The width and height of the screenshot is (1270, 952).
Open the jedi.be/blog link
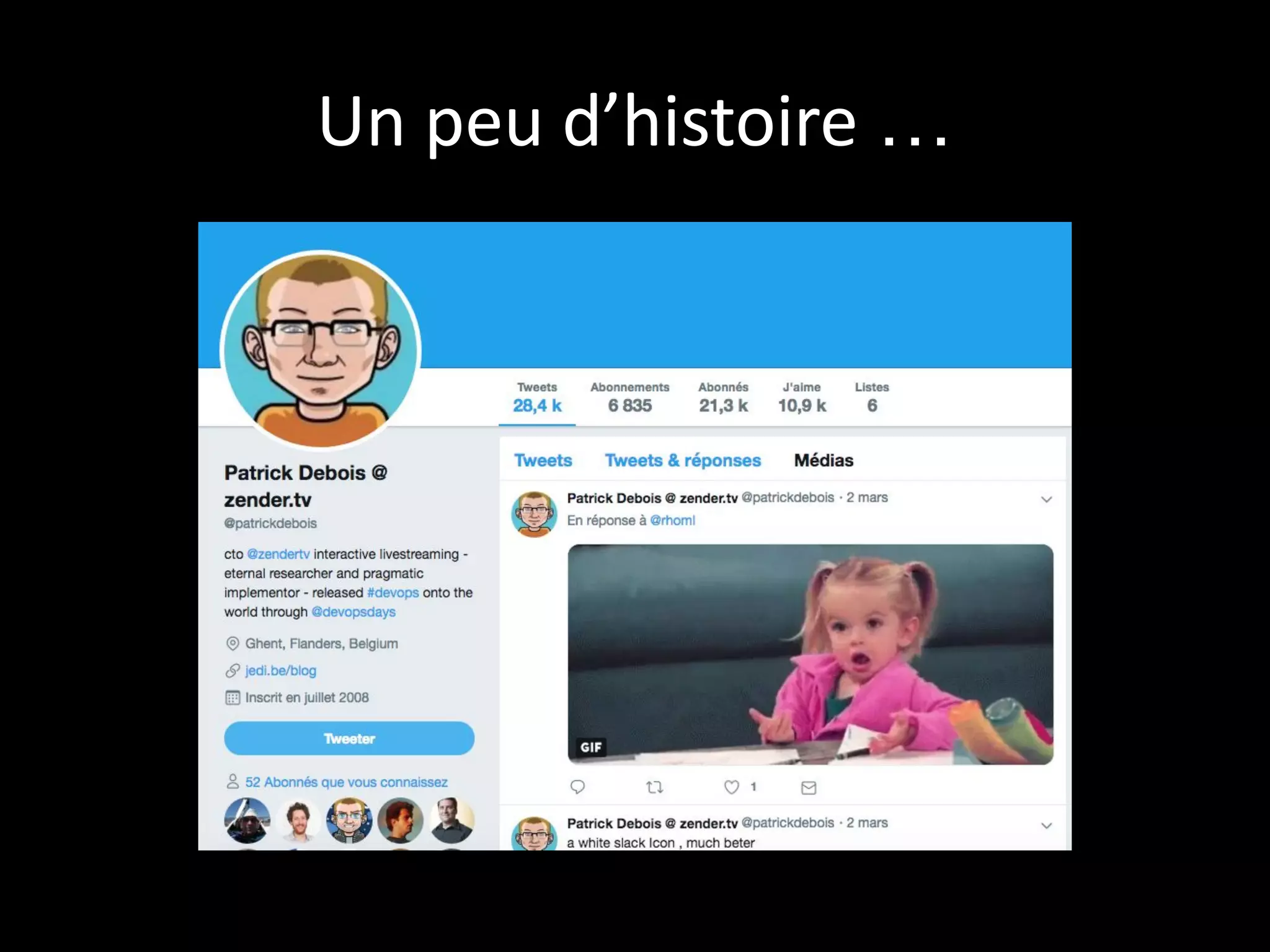point(281,671)
